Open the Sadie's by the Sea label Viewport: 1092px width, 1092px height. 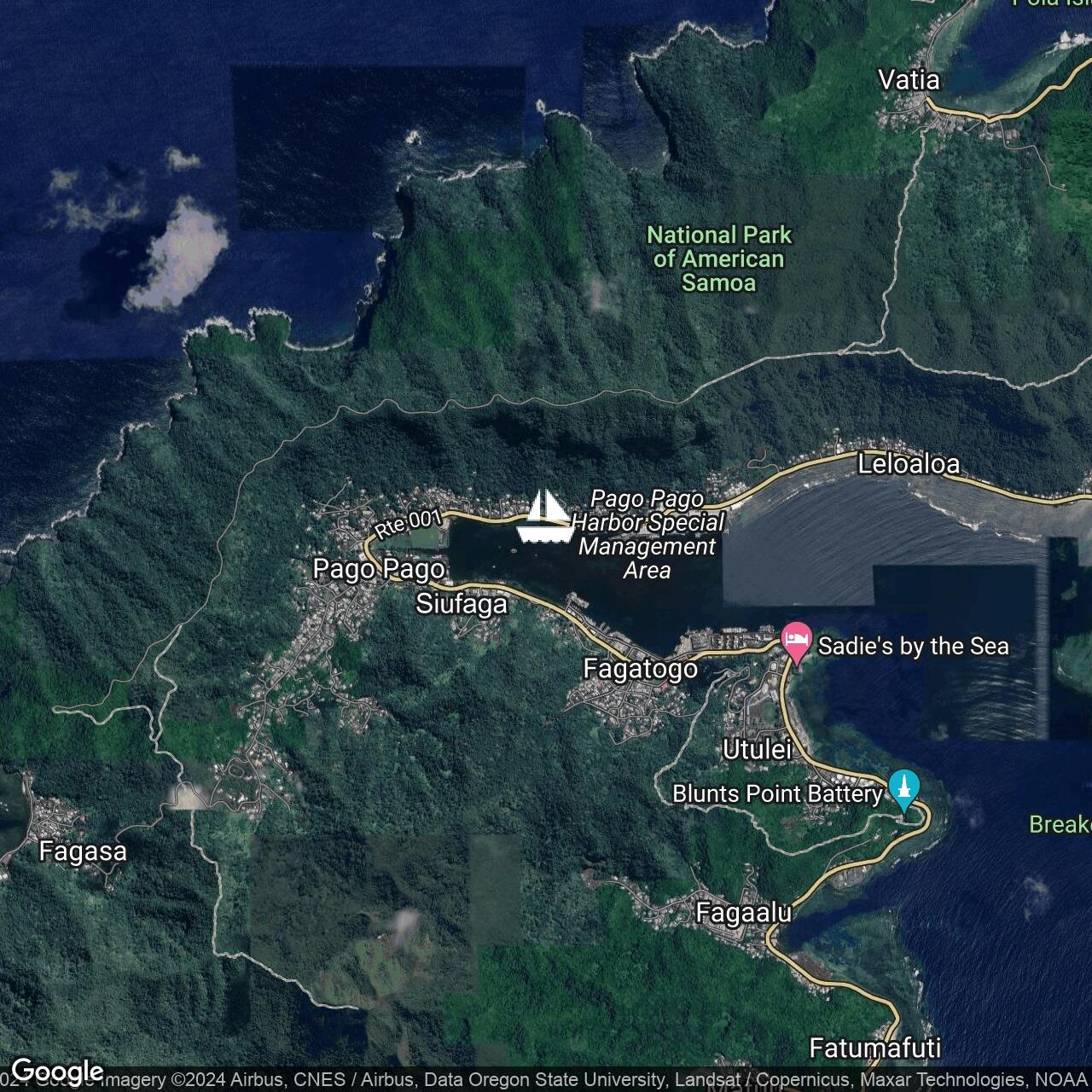913,646
